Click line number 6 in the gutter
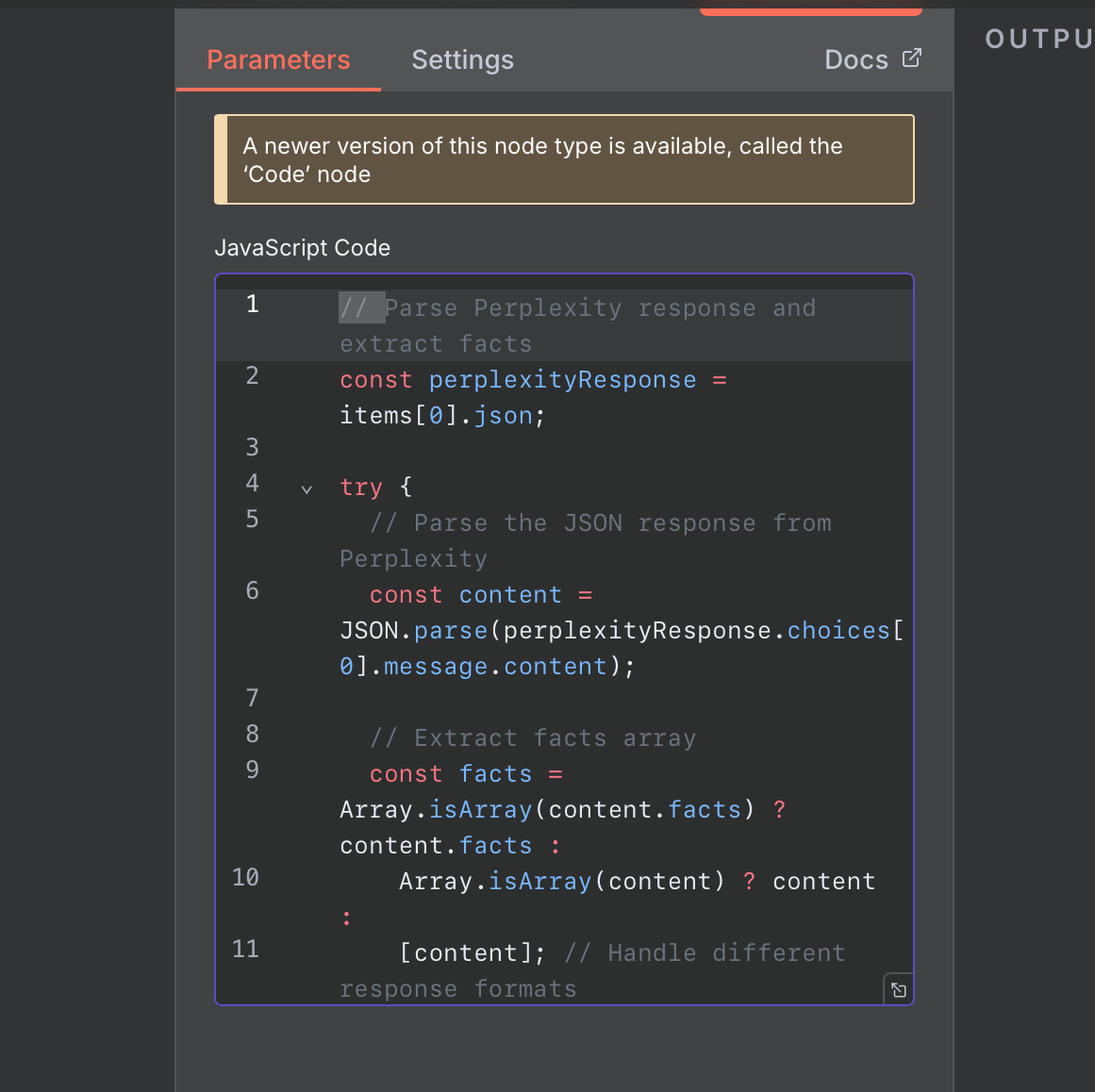The width and height of the screenshot is (1095, 1092). pyautogui.click(x=252, y=591)
